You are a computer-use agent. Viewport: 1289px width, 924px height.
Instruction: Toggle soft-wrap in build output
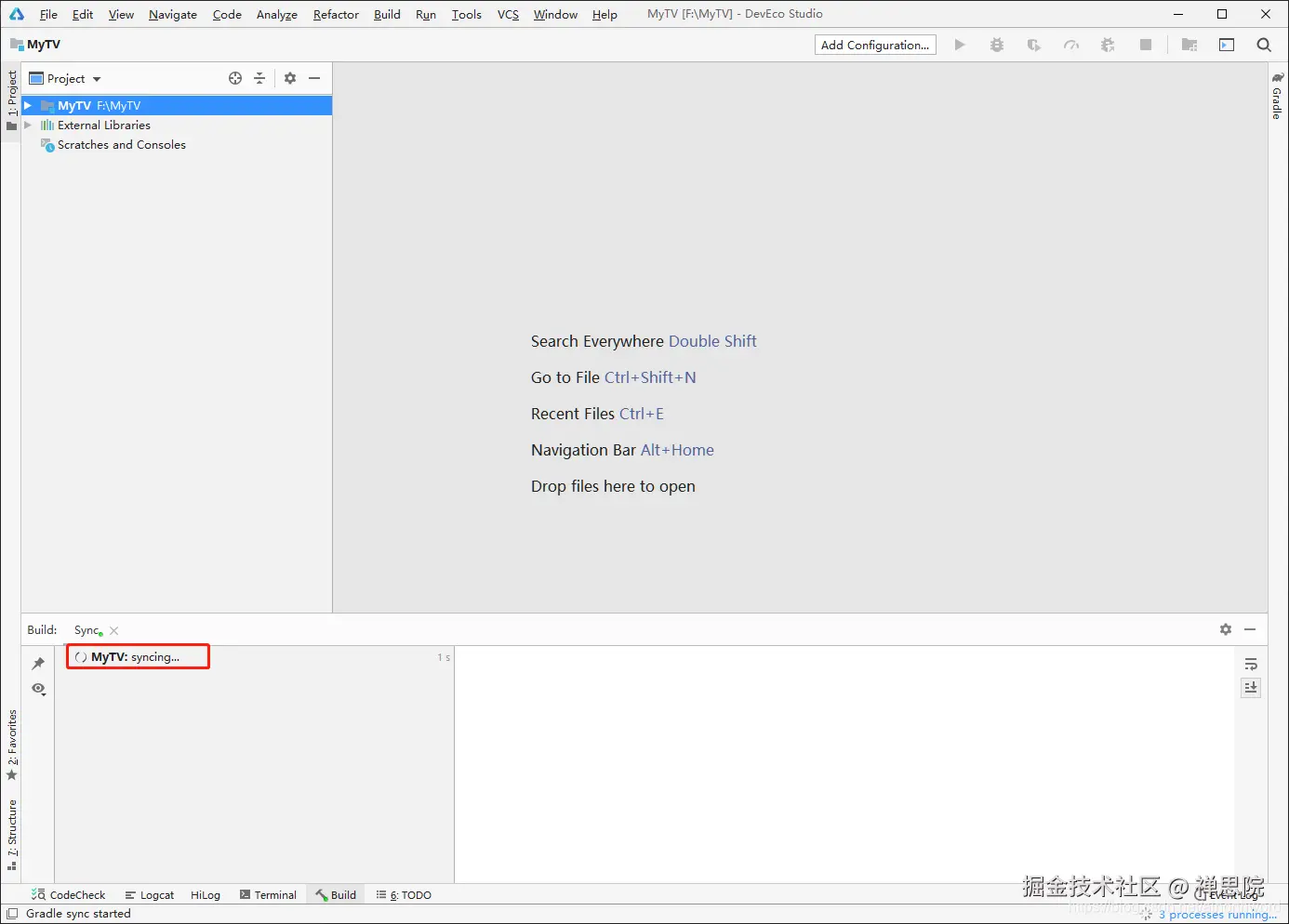(x=1251, y=664)
